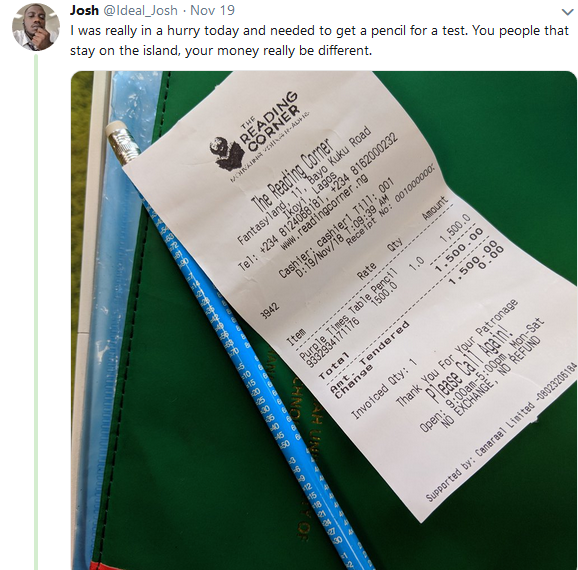Click the Invoiced Qty: 1 line
This screenshot has height=570, width=578.
383,389
